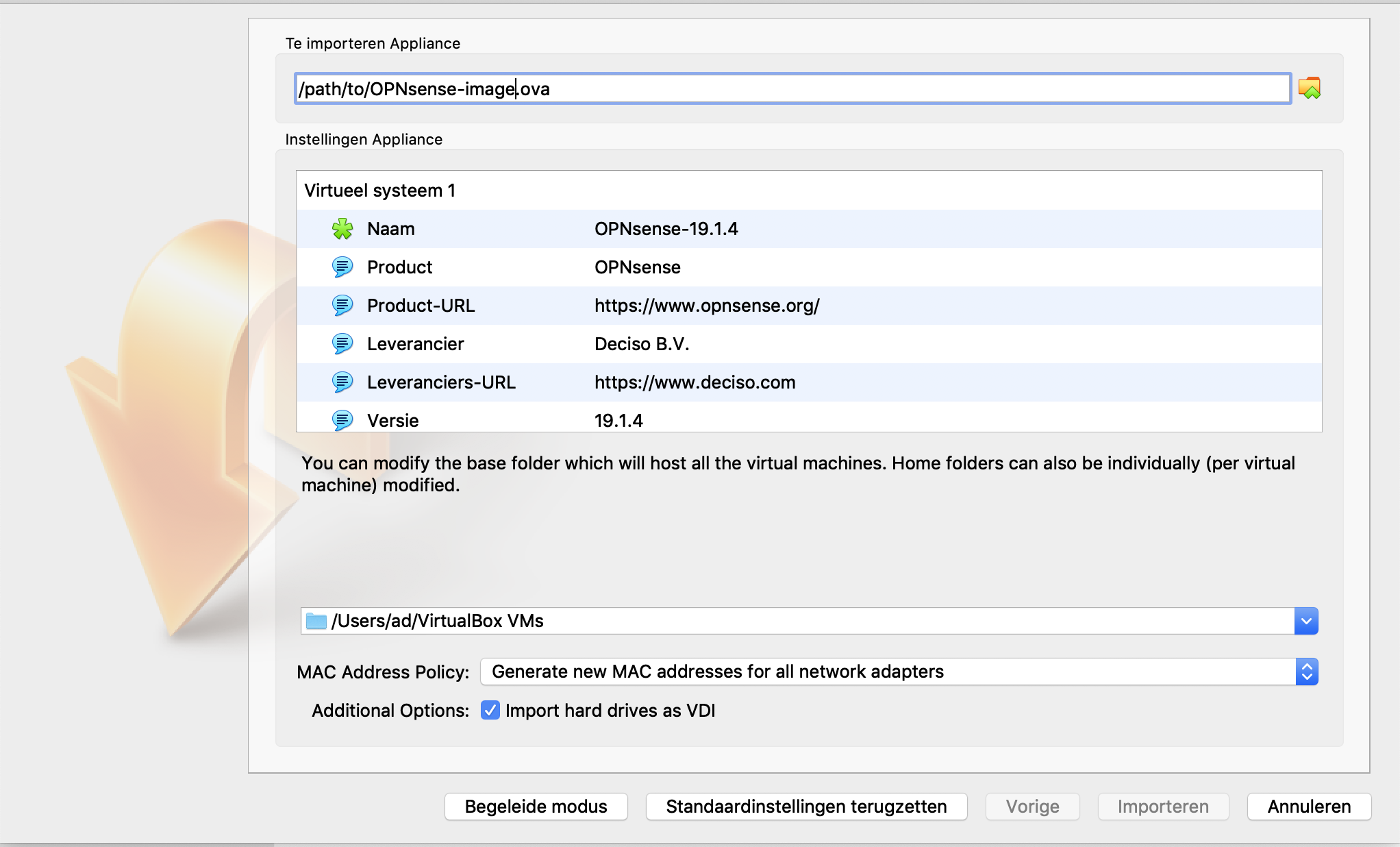Click the Importeren button
The image size is (1400, 847).
[1162, 807]
